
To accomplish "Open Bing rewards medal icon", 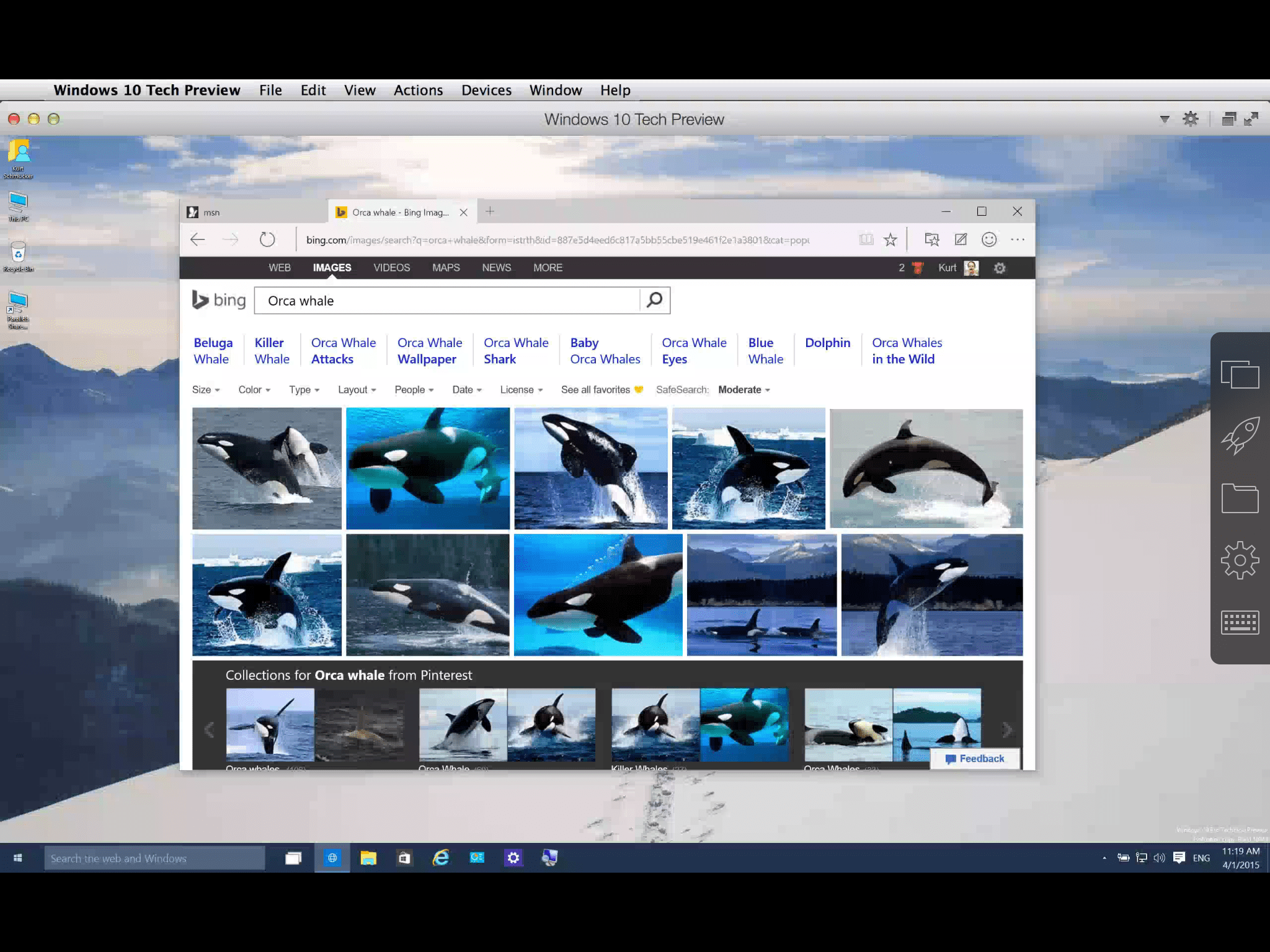I will tap(918, 268).
